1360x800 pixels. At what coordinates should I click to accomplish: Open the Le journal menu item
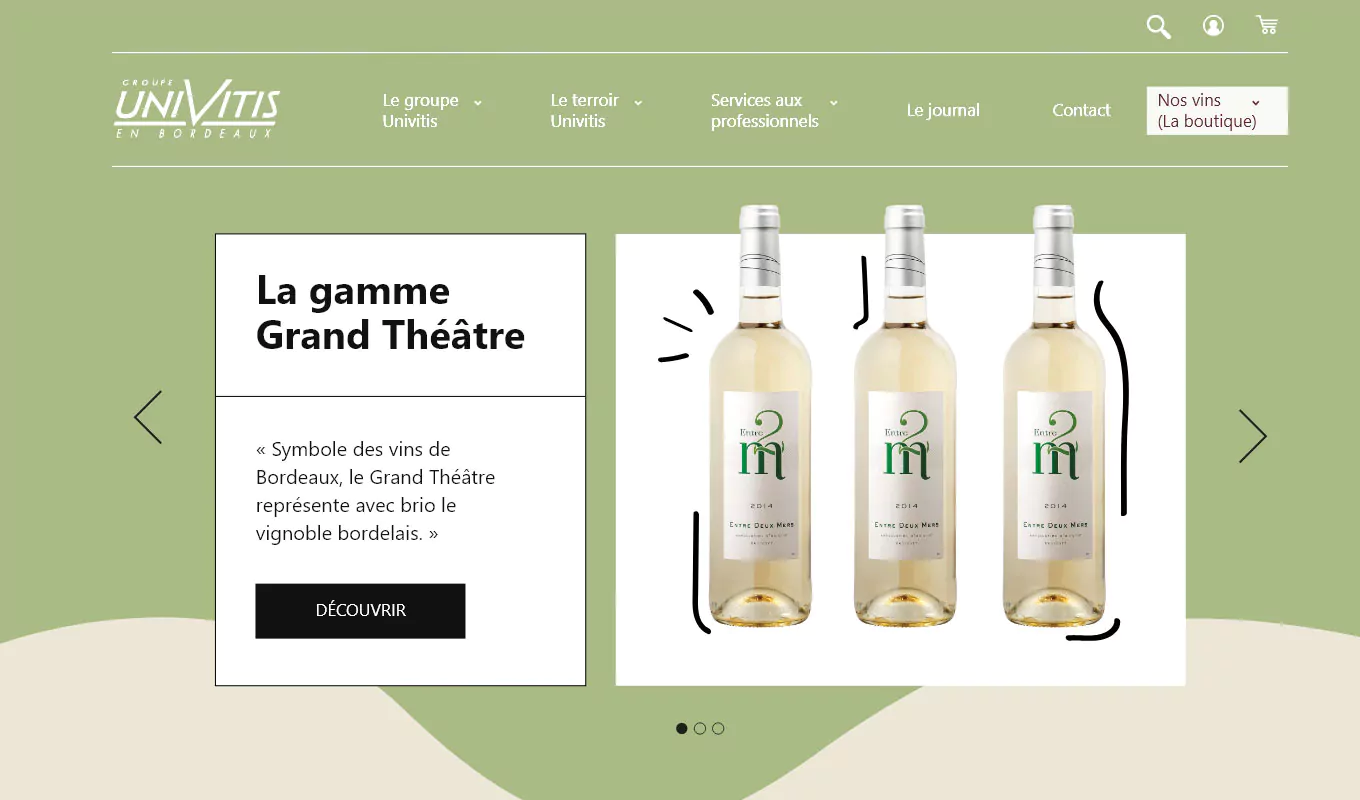942,110
